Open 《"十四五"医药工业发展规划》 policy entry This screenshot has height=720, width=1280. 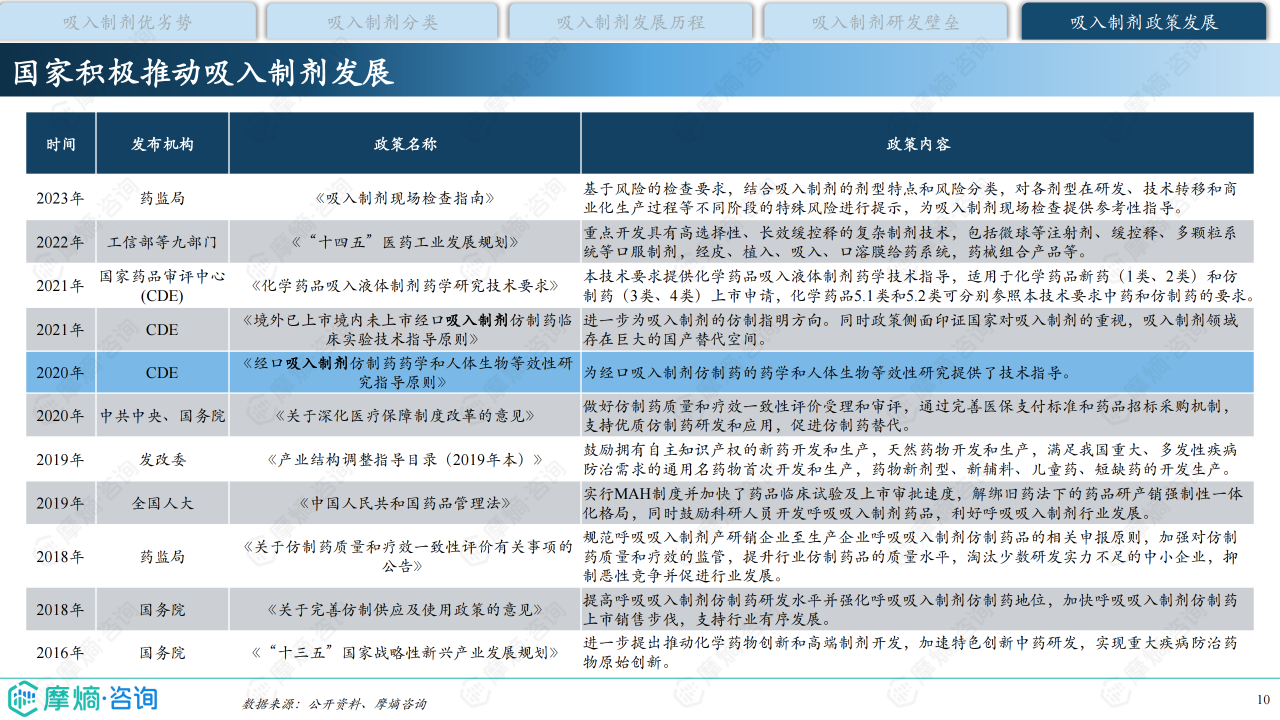tap(405, 242)
